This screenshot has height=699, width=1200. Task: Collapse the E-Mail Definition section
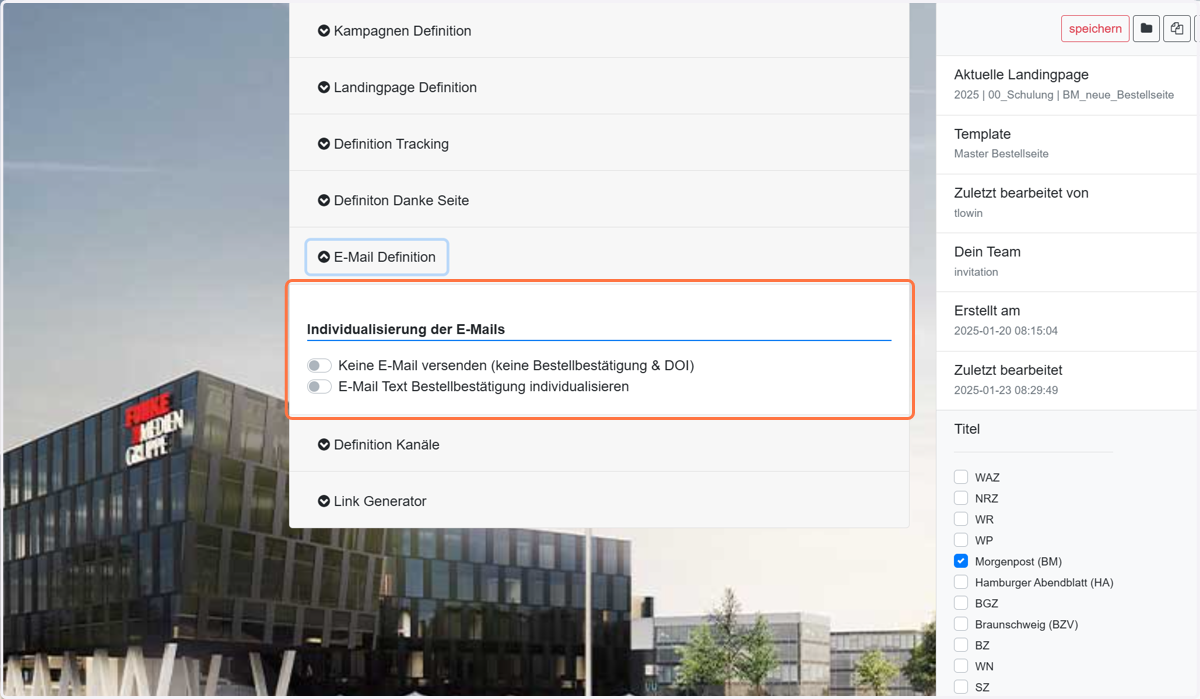(x=377, y=257)
